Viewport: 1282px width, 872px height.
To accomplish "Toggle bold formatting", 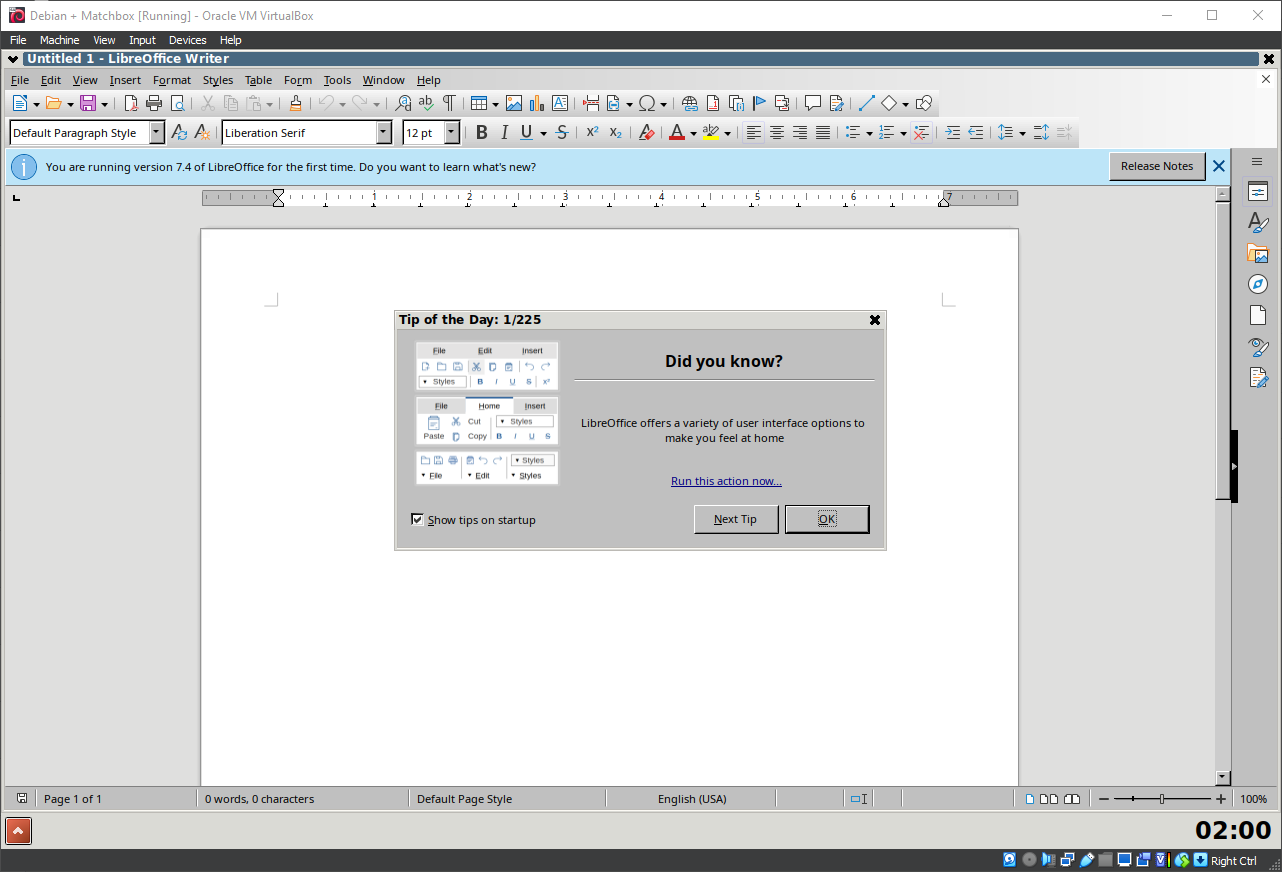I will (x=482, y=132).
